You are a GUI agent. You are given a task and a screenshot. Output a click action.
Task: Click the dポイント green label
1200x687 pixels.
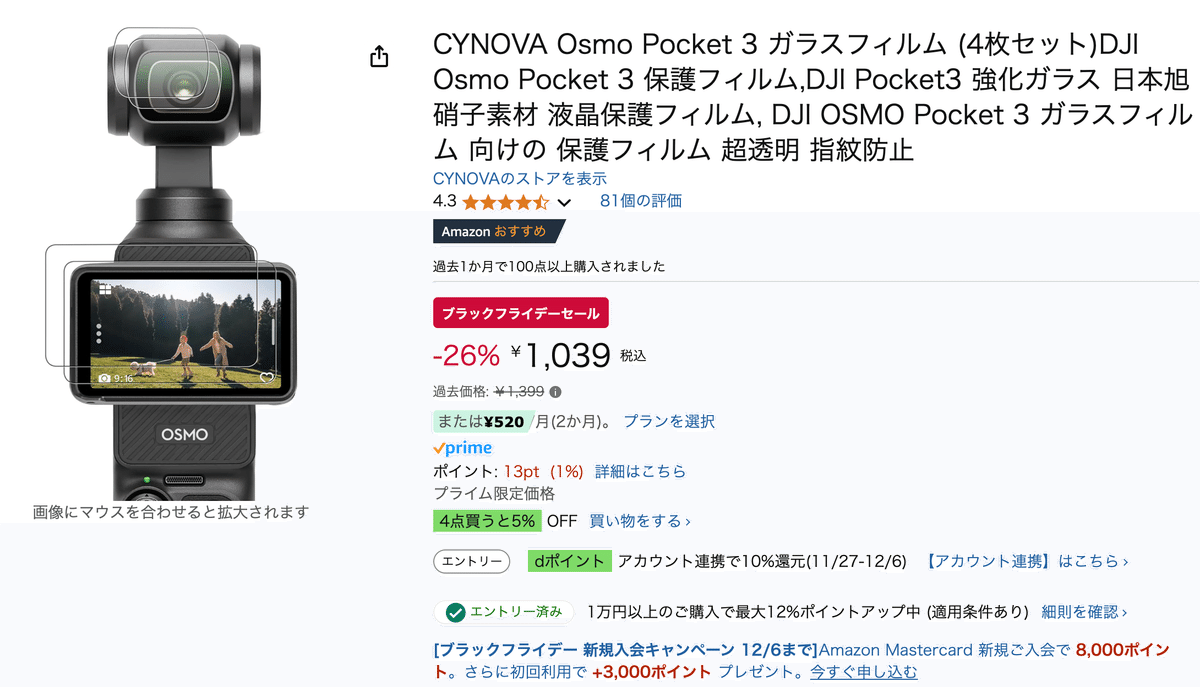click(x=568, y=561)
